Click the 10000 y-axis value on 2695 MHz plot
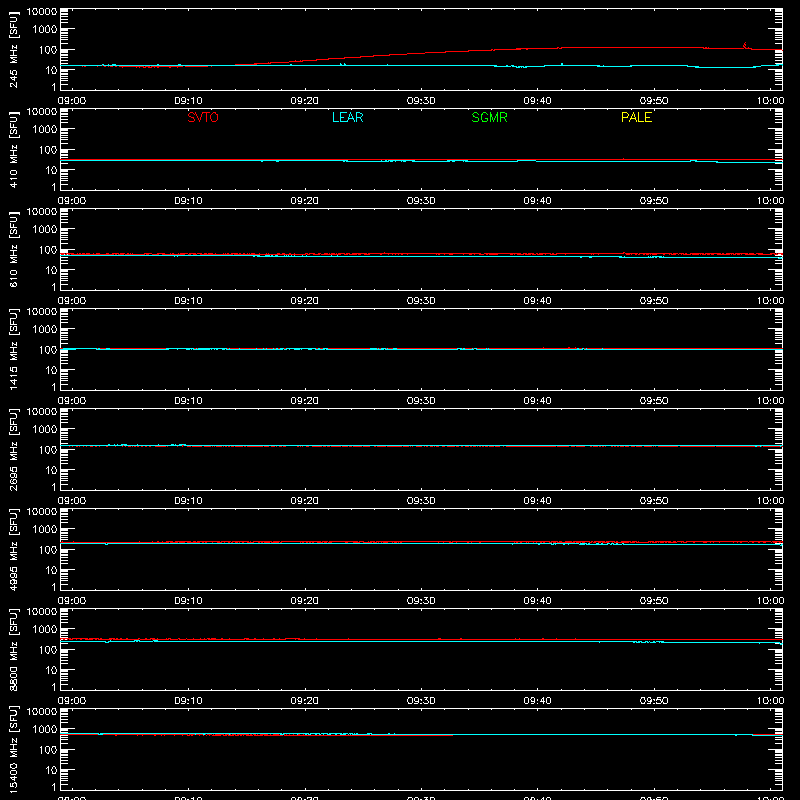The height and width of the screenshot is (800, 800). pos(42,412)
